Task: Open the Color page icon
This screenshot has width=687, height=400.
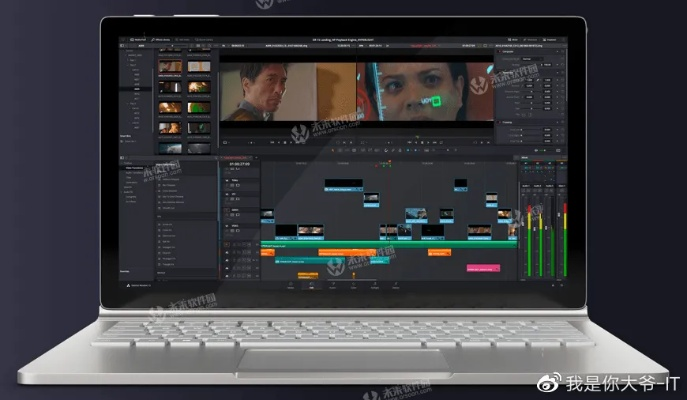Action: (355, 285)
